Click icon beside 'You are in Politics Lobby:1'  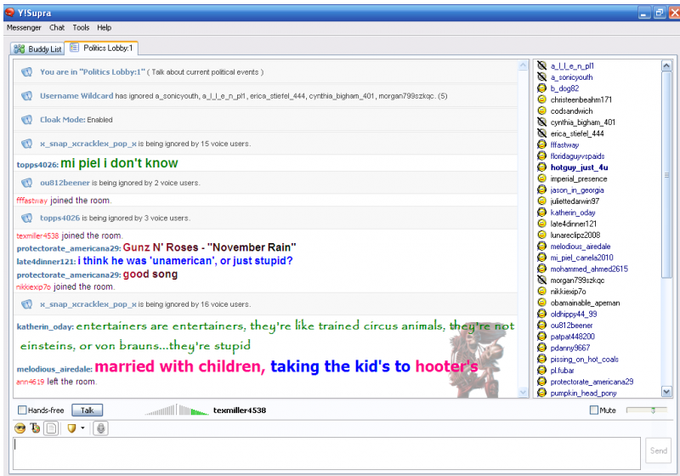pyautogui.click(x=26, y=72)
